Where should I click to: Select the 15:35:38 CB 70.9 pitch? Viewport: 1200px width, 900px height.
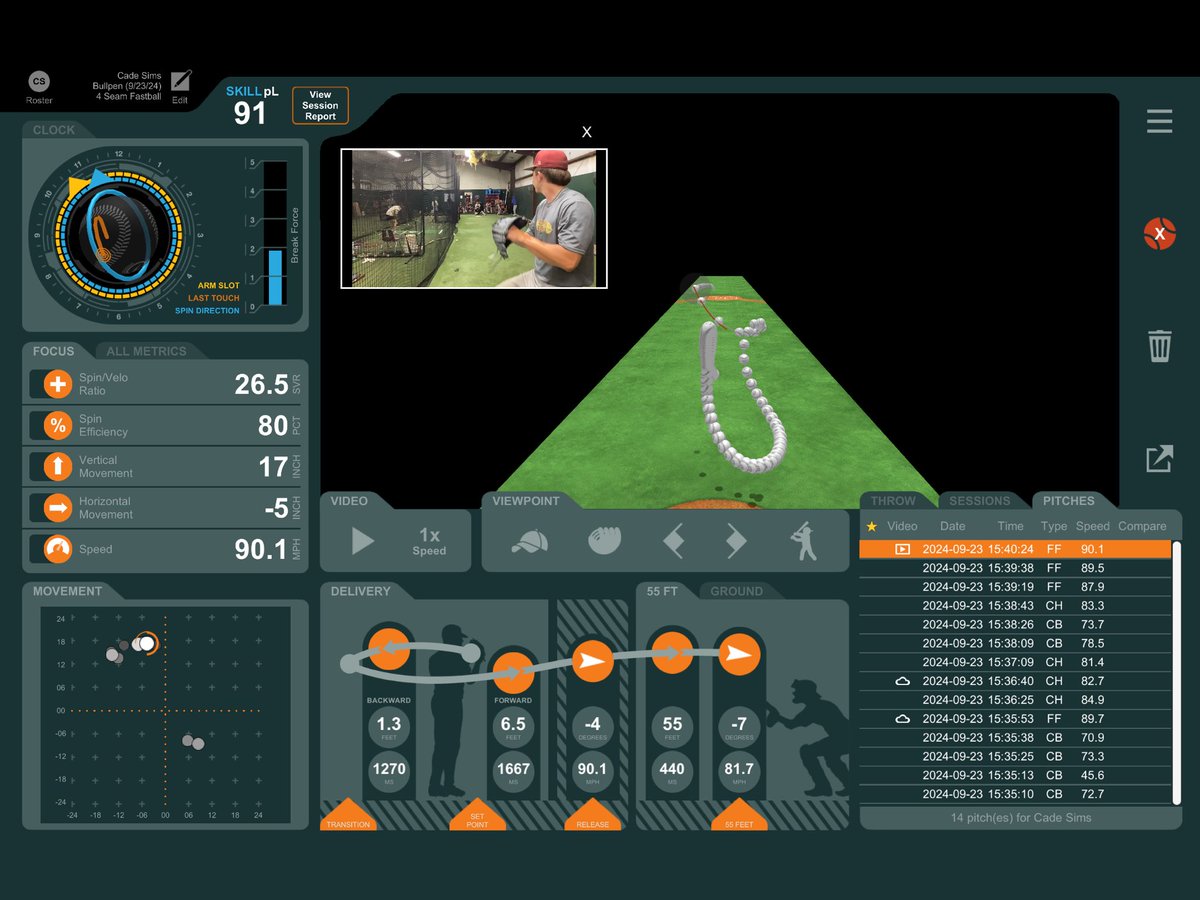pos(1015,737)
